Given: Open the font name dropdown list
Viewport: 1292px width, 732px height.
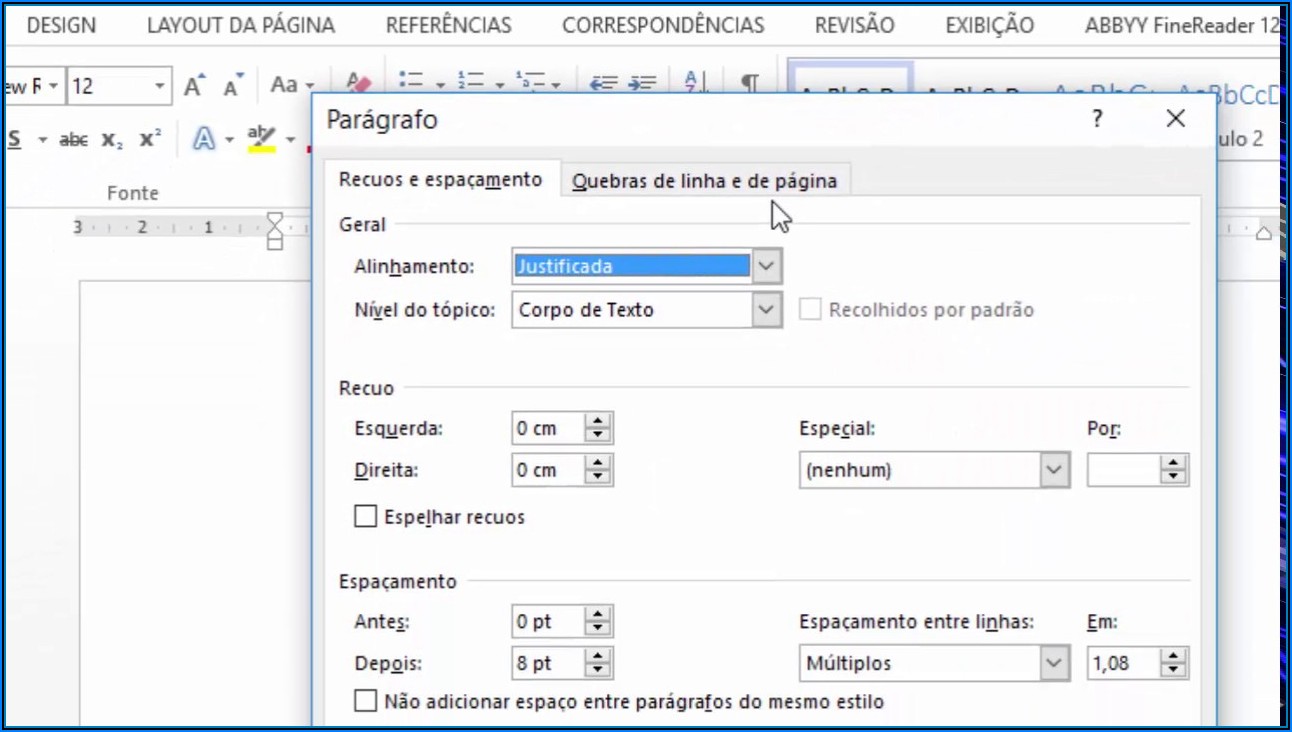Looking at the screenshot, I should pyautogui.click(x=53, y=87).
